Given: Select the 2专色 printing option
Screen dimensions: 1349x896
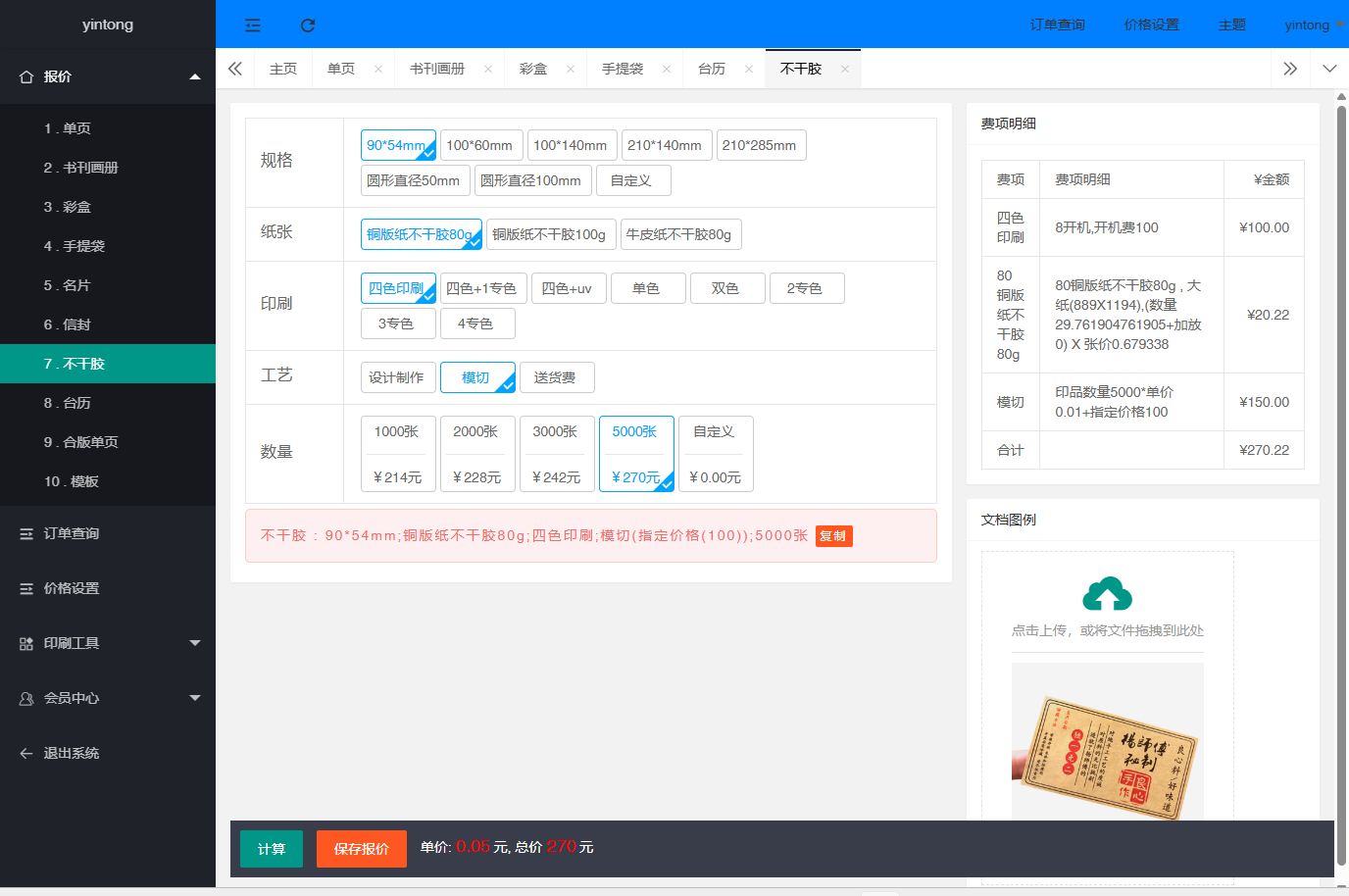Looking at the screenshot, I should coord(807,288).
